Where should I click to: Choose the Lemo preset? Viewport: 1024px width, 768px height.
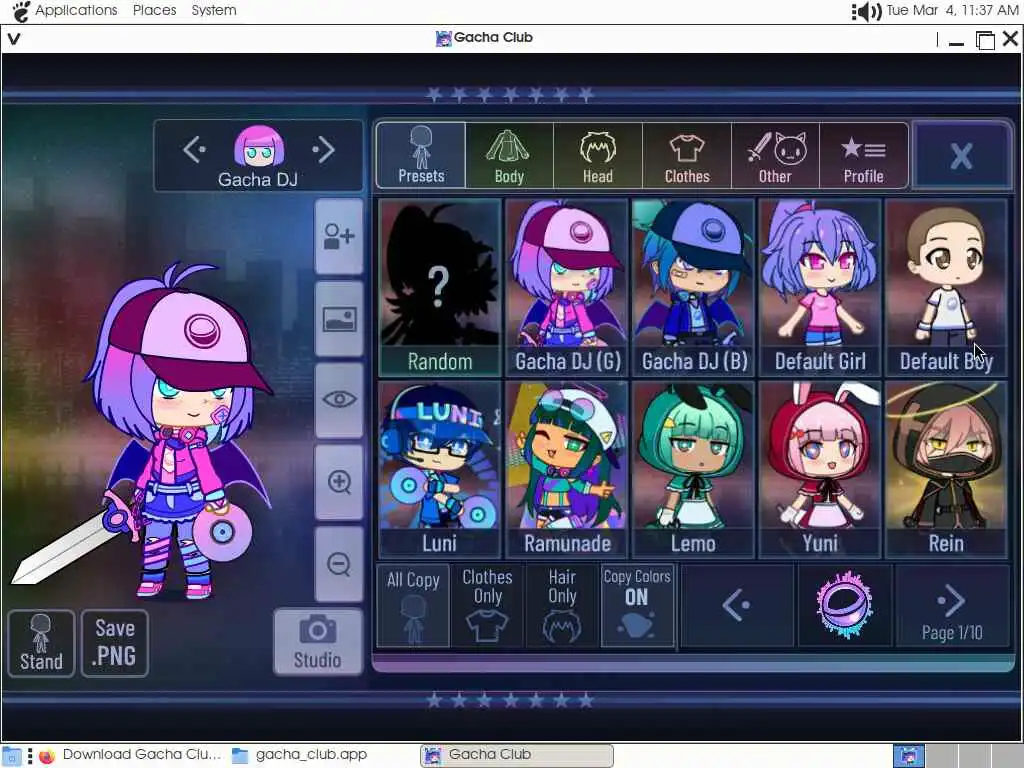pos(694,470)
